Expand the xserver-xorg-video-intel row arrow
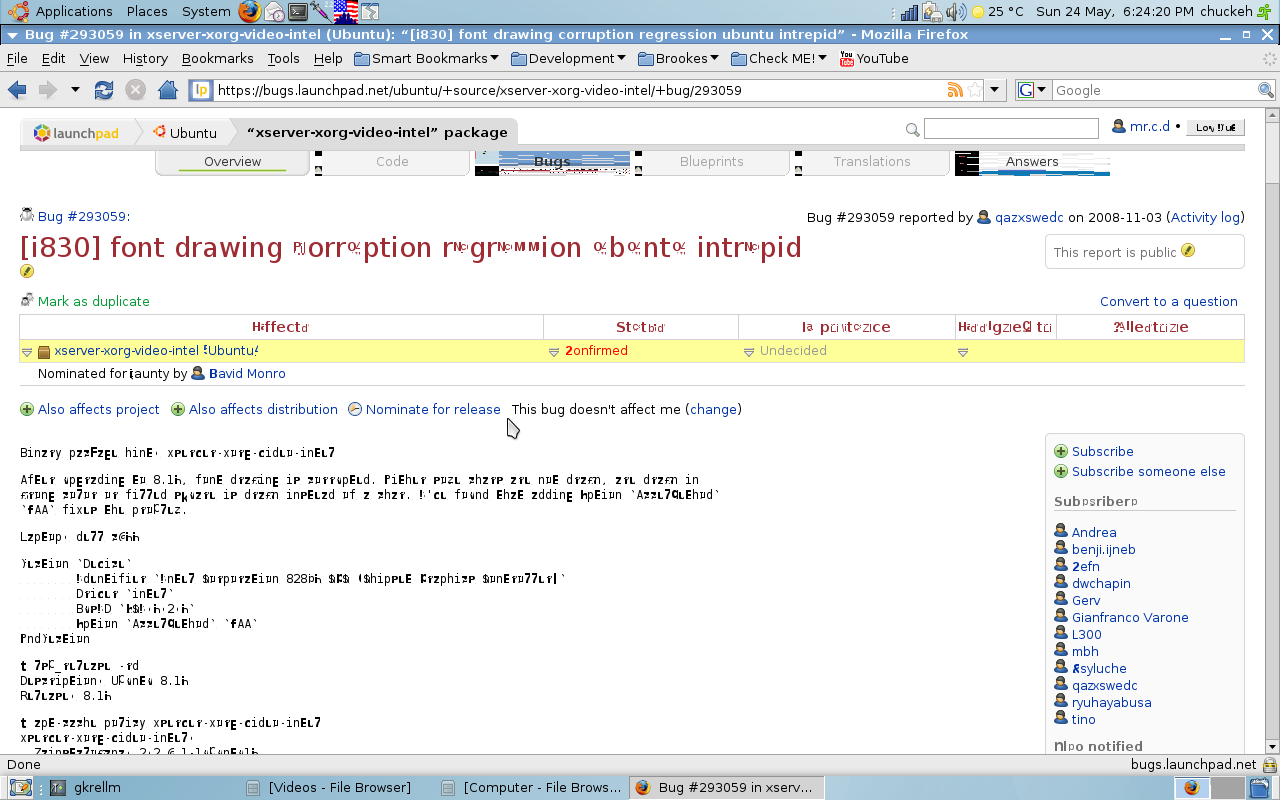 (27, 352)
